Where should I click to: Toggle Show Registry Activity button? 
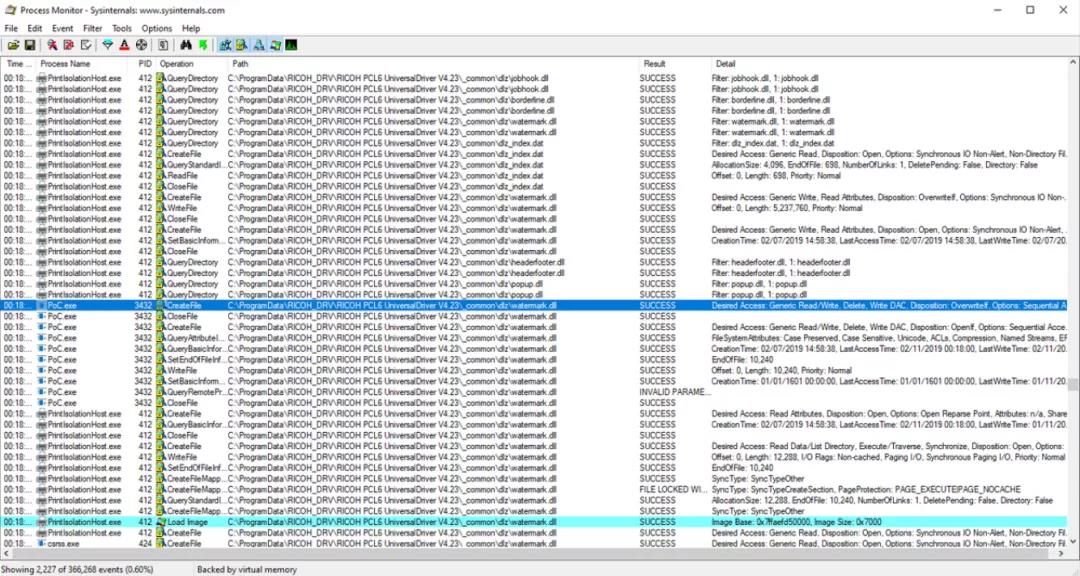(225, 45)
